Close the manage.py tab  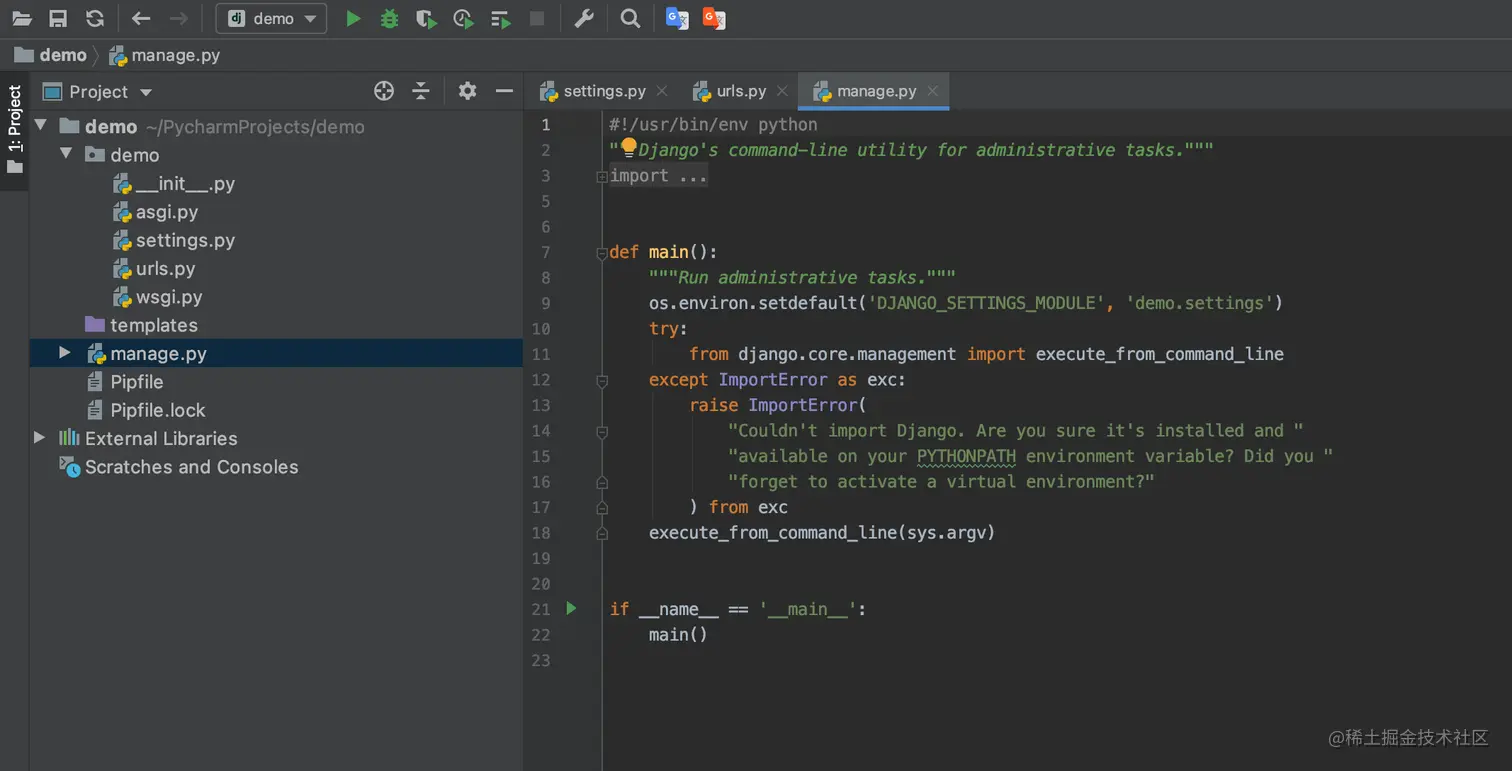click(932, 91)
